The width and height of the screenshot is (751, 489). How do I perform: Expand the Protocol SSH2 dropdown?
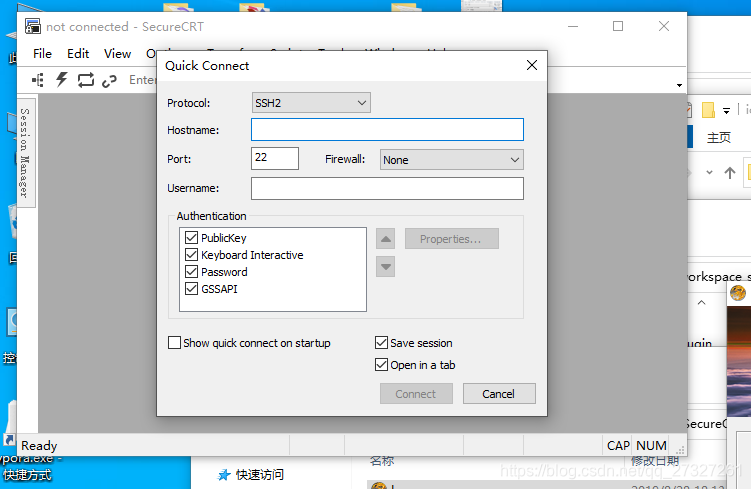[x=311, y=103]
